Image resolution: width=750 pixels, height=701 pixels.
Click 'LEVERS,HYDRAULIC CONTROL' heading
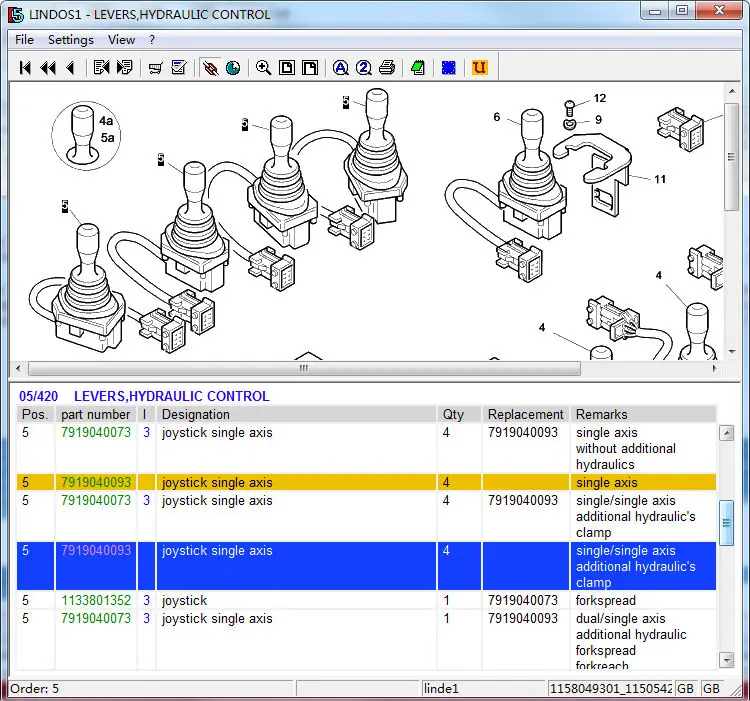[172, 396]
